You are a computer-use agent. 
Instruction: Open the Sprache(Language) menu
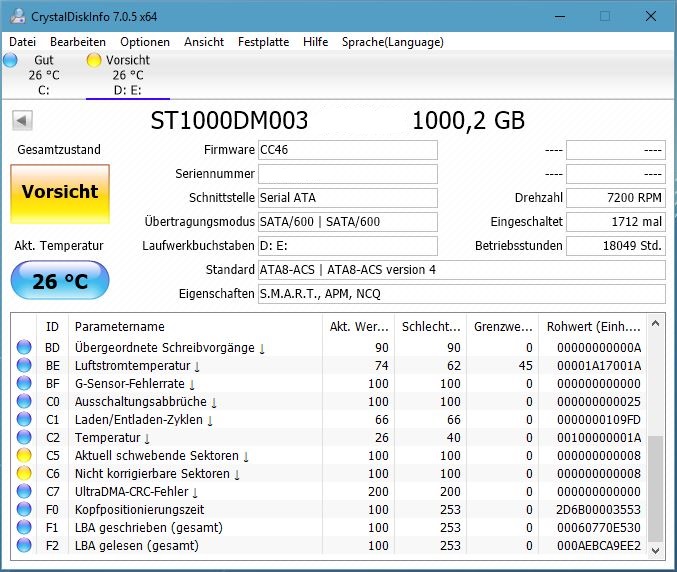click(x=392, y=42)
